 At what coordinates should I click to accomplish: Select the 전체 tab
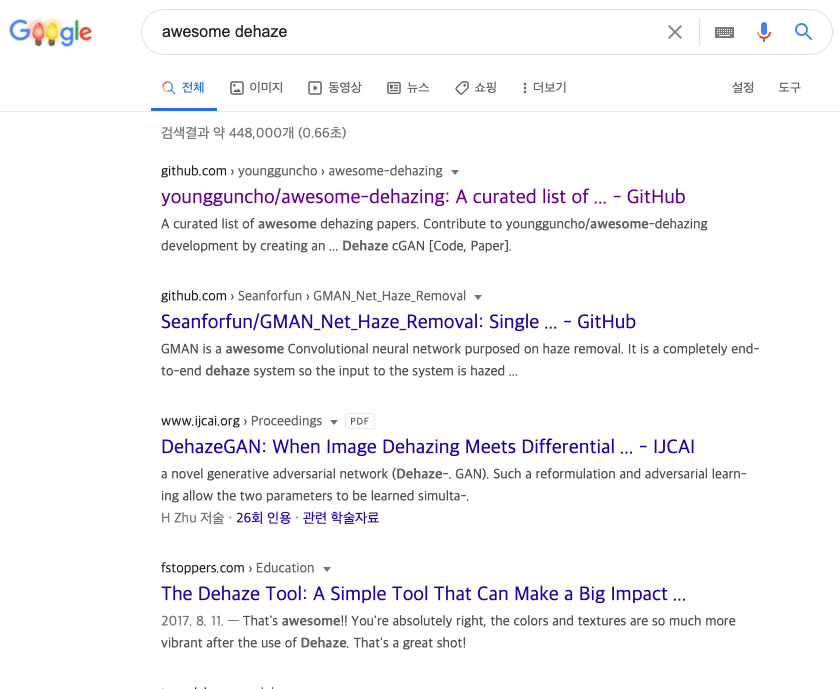point(184,88)
